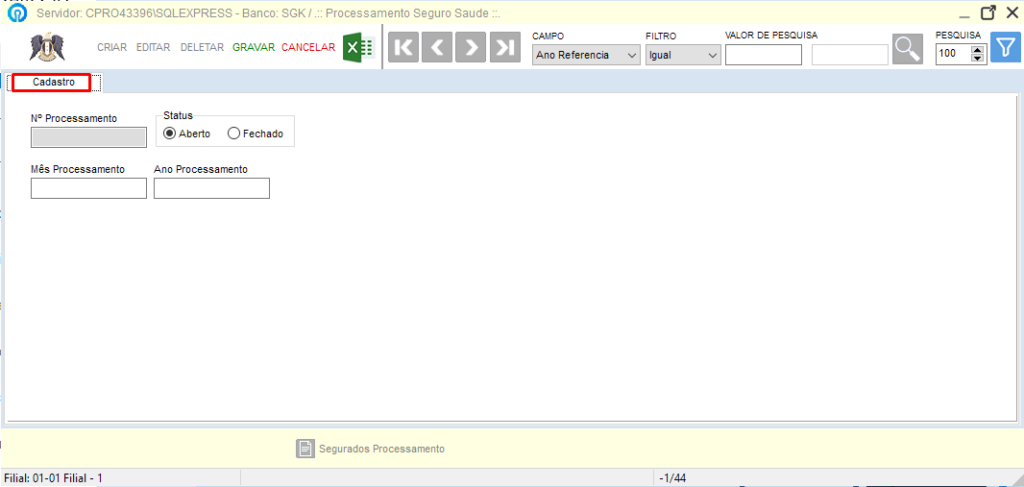
Task: Apply the blue funnel filter icon
Action: [x=1005, y=48]
